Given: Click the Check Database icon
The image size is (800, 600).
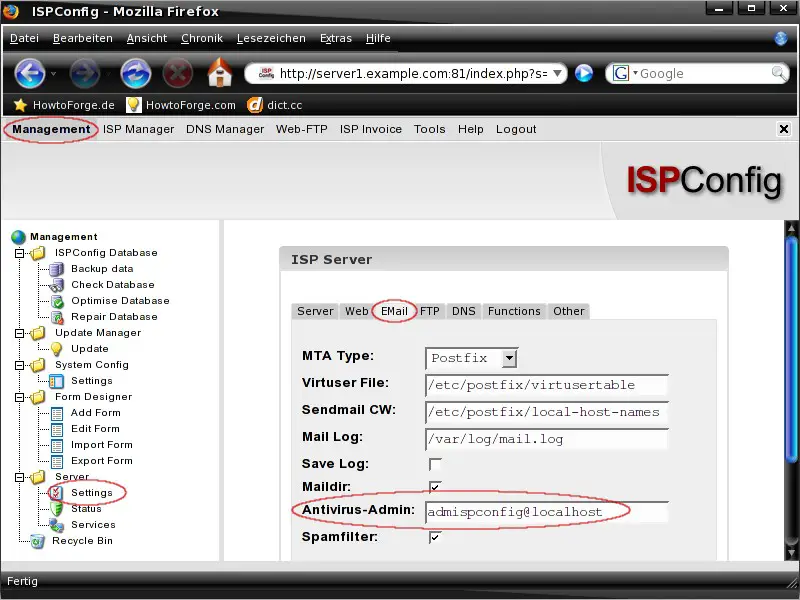Looking at the screenshot, I should [x=57, y=285].
